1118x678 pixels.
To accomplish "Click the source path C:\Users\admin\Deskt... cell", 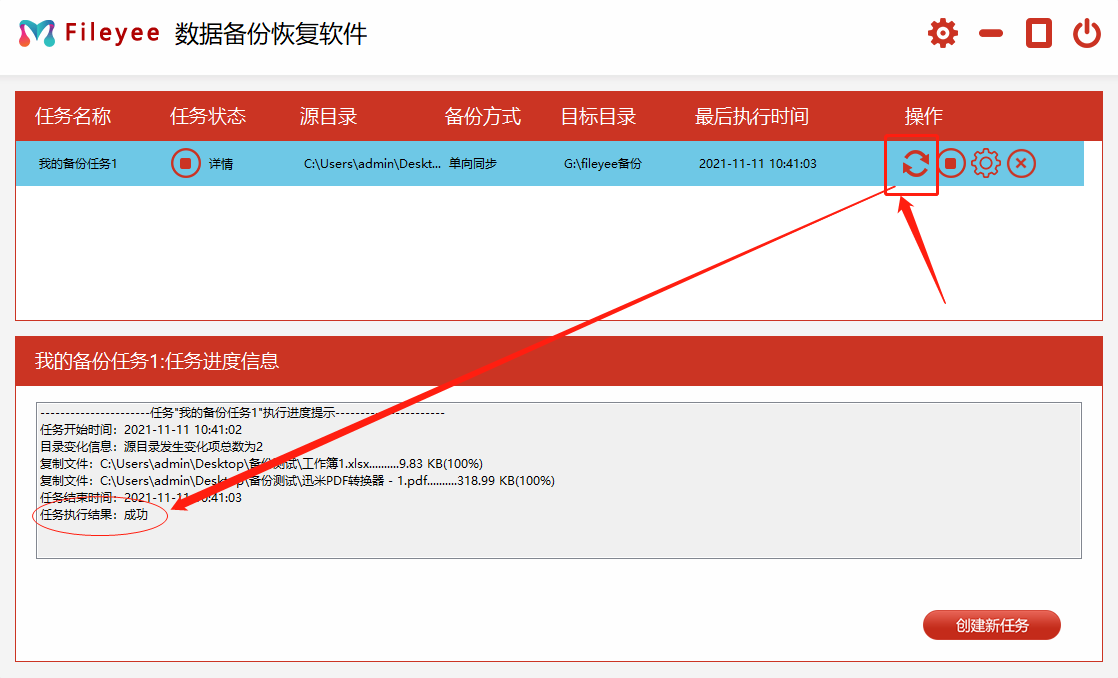I will coord(372,164).
